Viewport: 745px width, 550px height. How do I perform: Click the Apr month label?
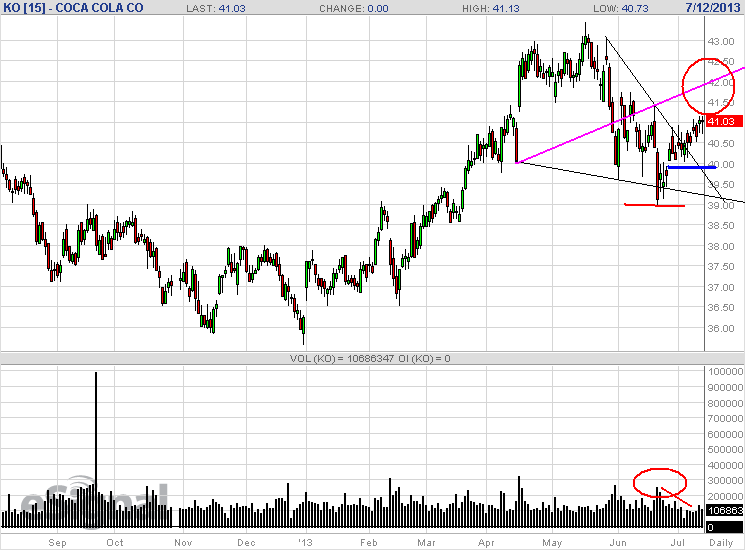coord(486,542)
